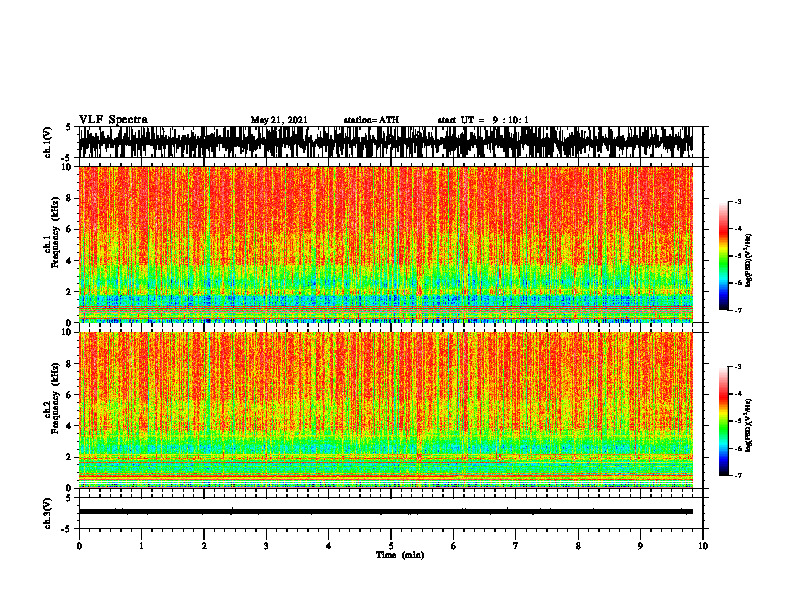Viewport: 792px width, 612px height.
Task: Click the 10 minute tick label on time axis
Action: (703, 546)
